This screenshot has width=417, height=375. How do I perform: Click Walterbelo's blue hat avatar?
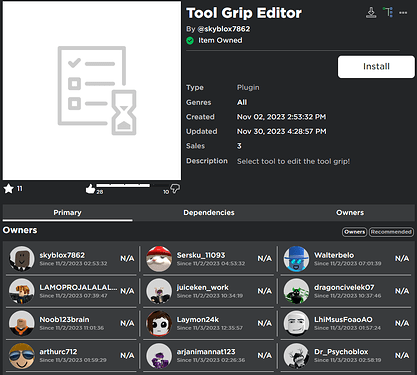[296, 259]
